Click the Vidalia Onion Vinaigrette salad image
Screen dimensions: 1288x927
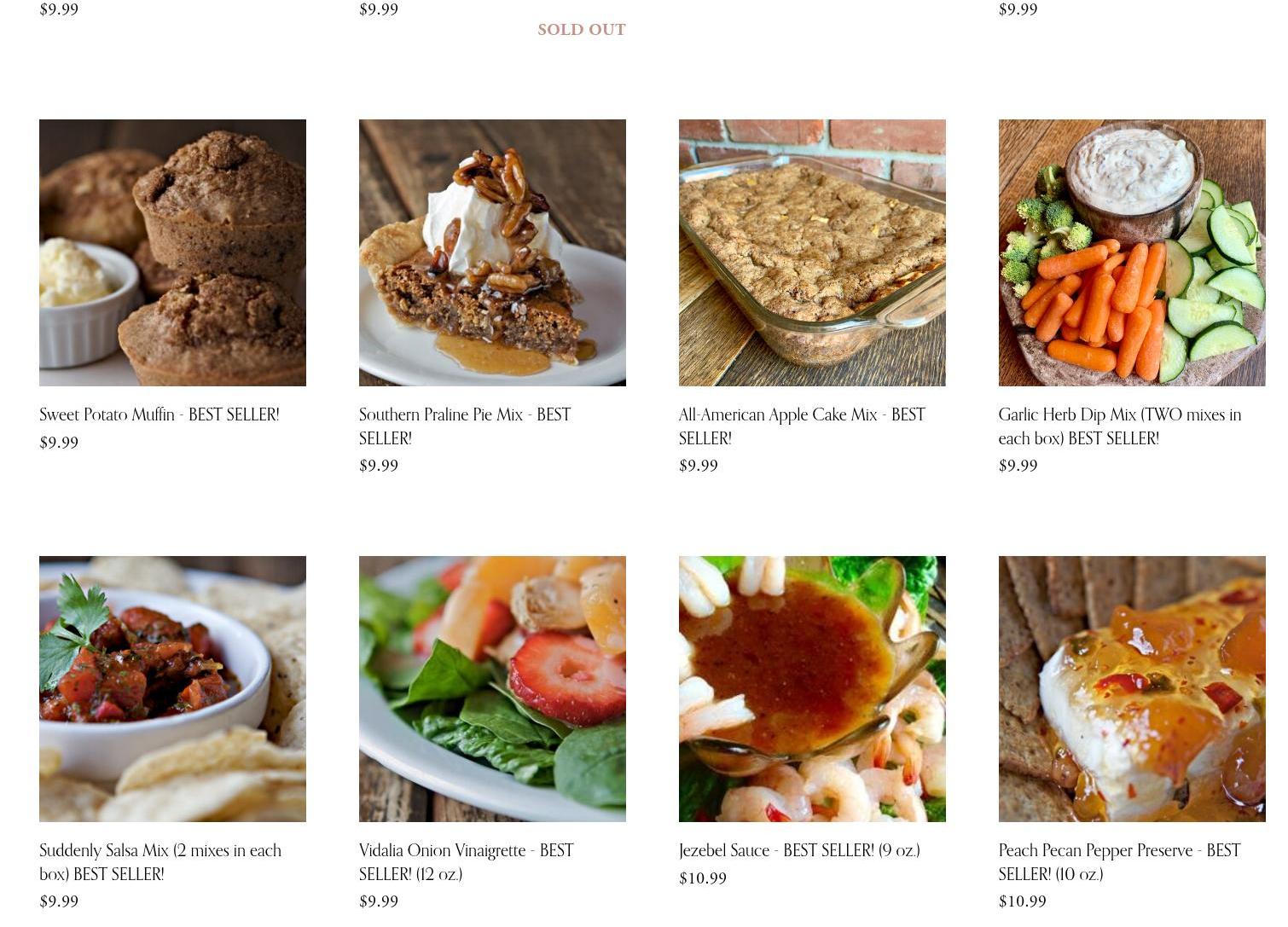click(x=492, y=689)
